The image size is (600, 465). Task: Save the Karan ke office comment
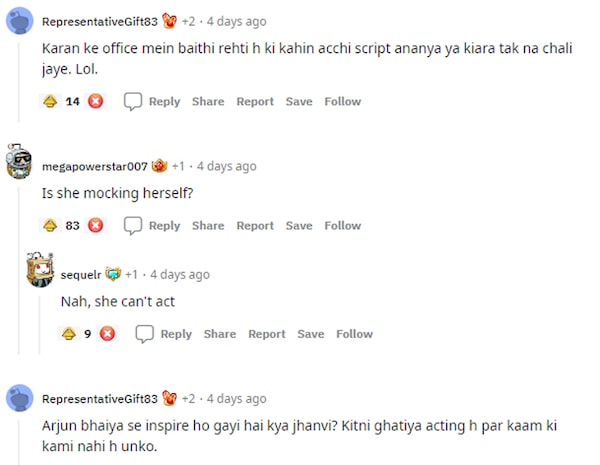click(x=299, y=101)
